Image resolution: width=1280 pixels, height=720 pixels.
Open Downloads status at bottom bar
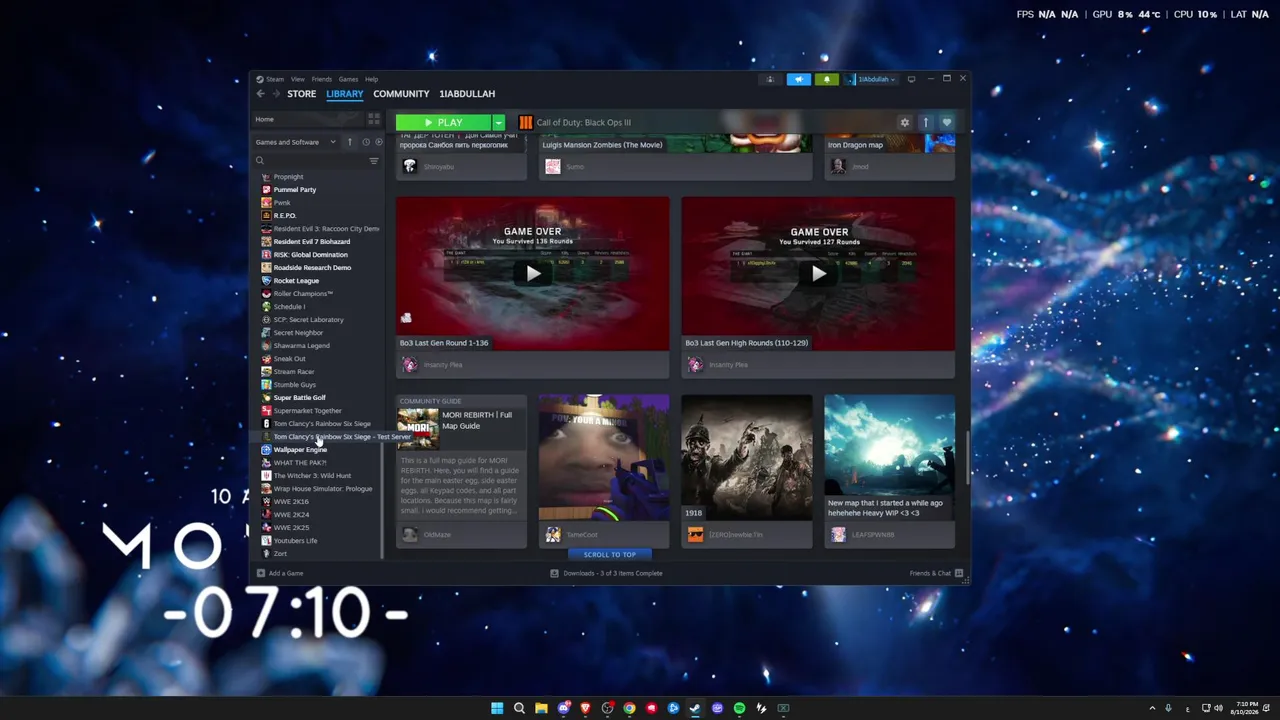tap(606, 573)
